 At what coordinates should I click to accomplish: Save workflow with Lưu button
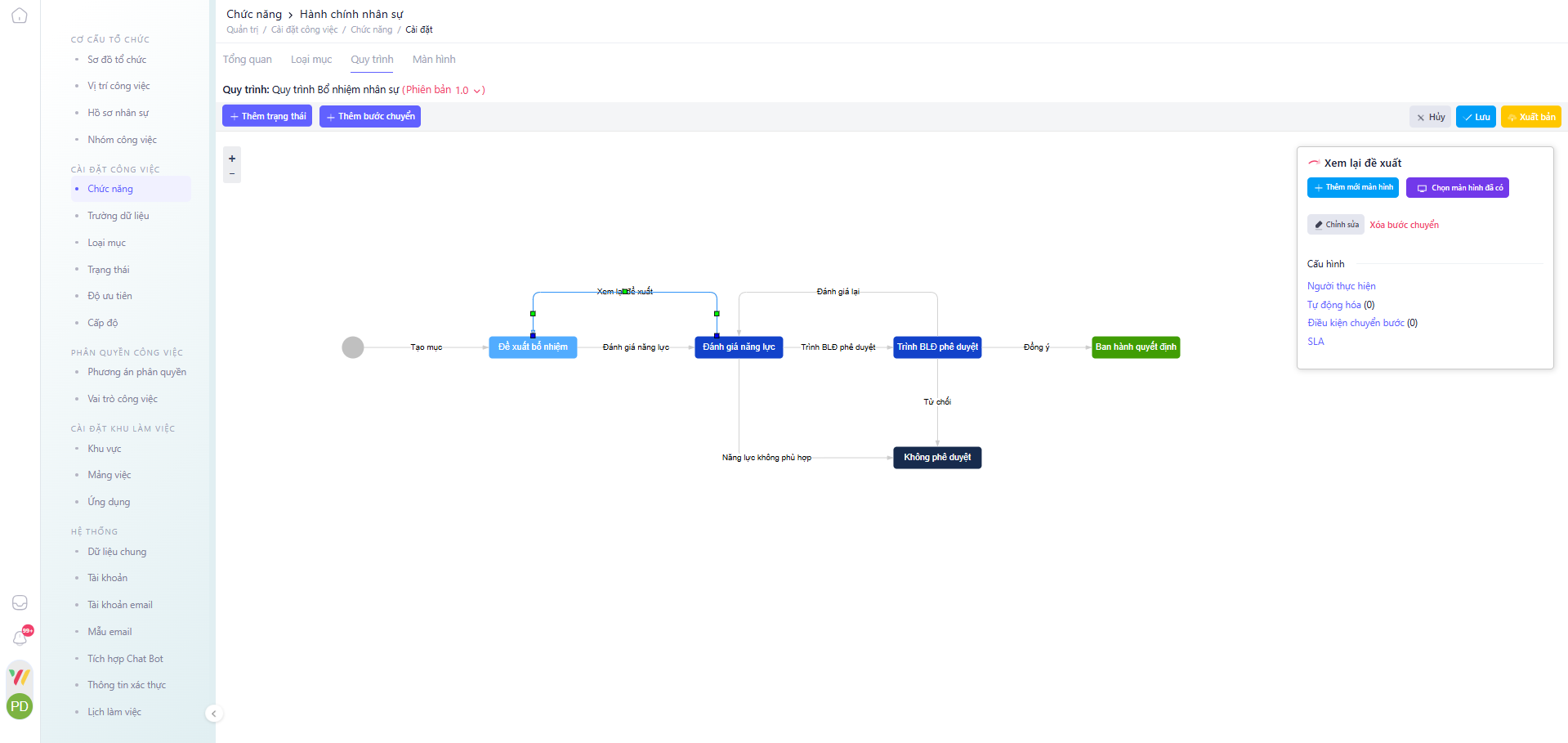(x=1476, y=117)
